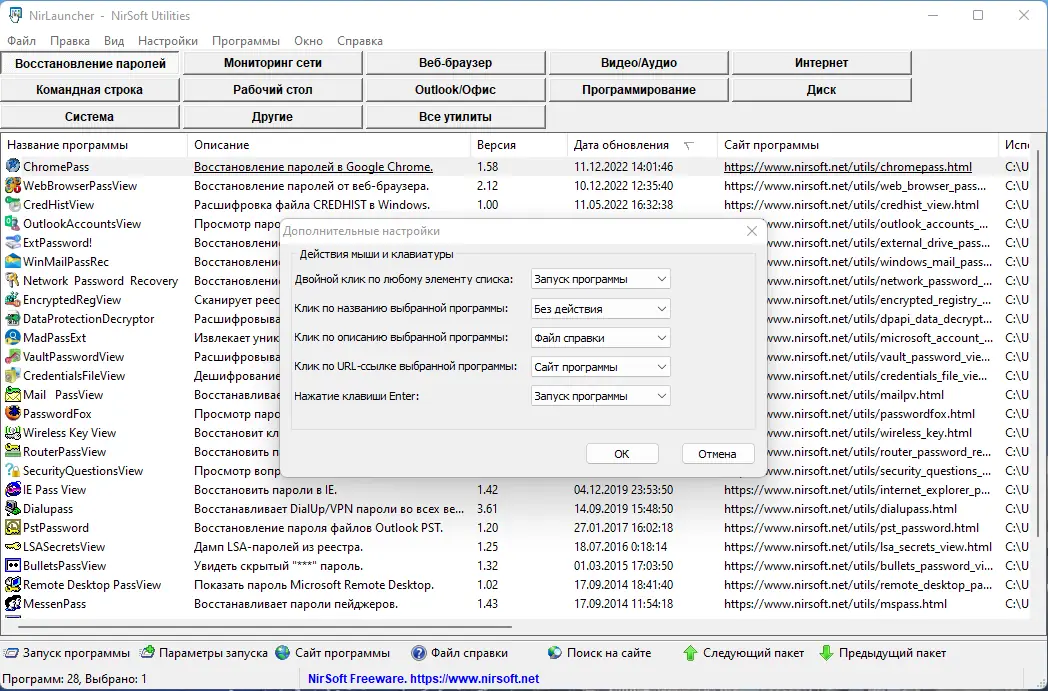This screenshot has width=1048, height=691.
Task: Click the OutlookAccountsView icon
Action: (x=13, y=223)
